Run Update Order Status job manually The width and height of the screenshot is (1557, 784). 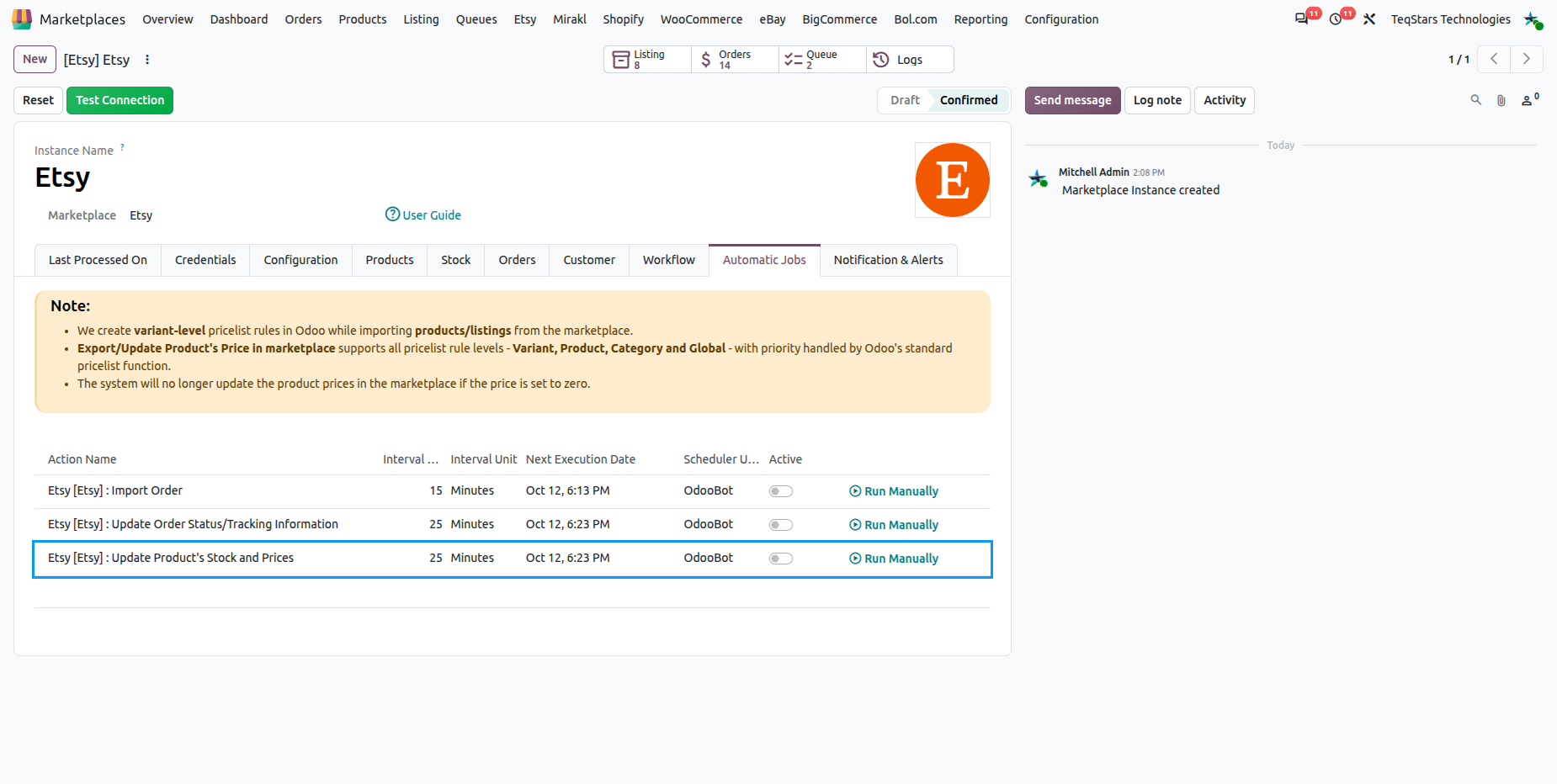pyautogui.click(x=894, y=525)
